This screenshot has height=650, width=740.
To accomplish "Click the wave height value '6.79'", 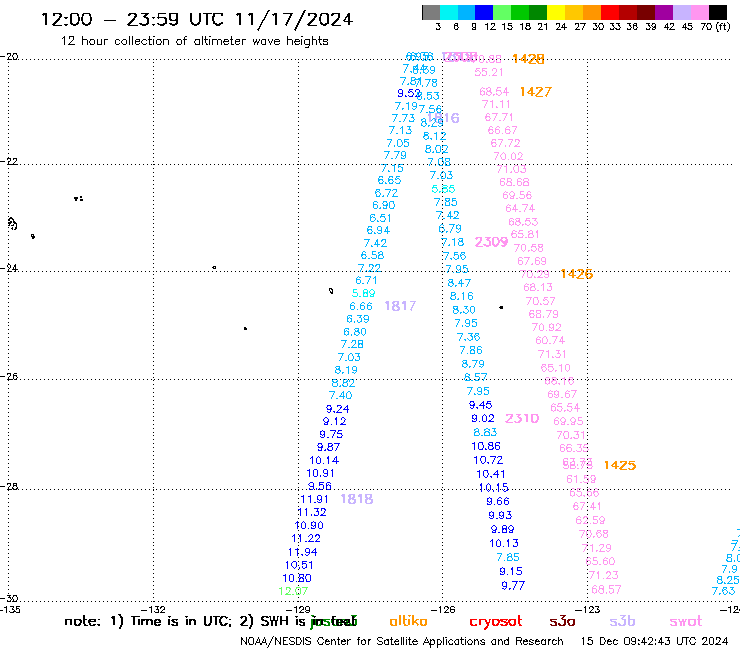I will click(450, 228).
